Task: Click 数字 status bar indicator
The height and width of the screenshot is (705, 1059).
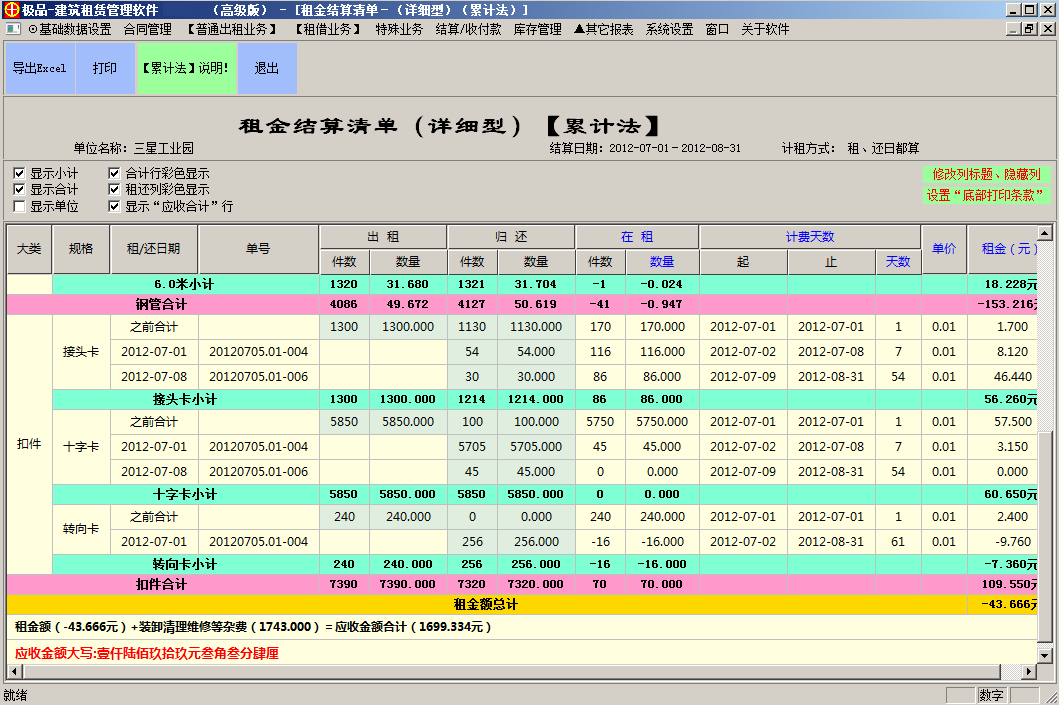Action: click(x=991, y=695)
